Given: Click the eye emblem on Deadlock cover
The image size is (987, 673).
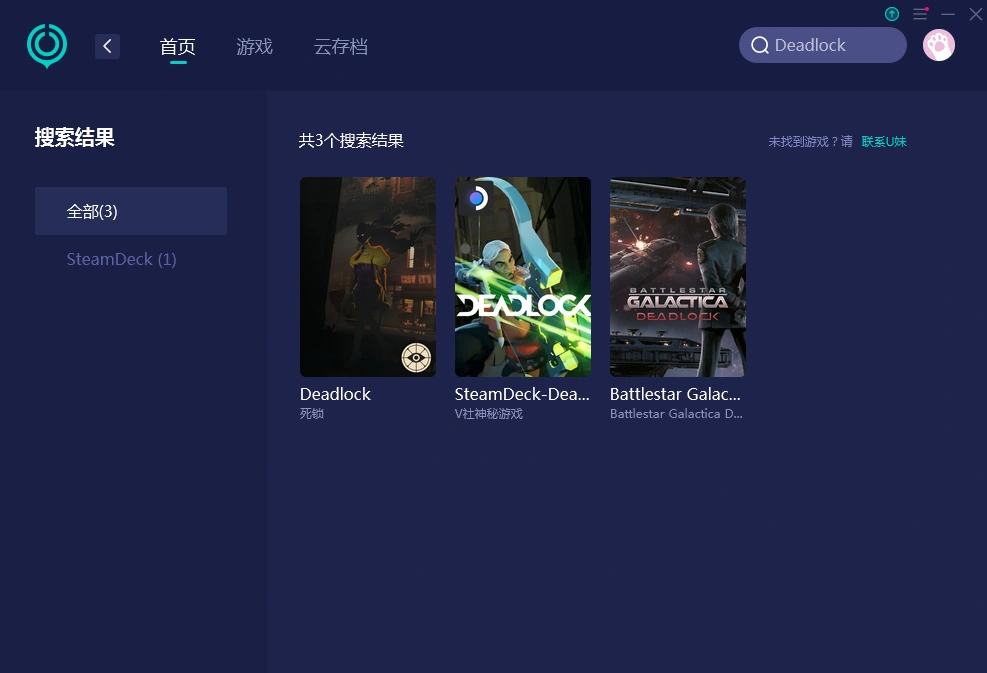Looking at the screenshot, I should [x=416, y=358].
